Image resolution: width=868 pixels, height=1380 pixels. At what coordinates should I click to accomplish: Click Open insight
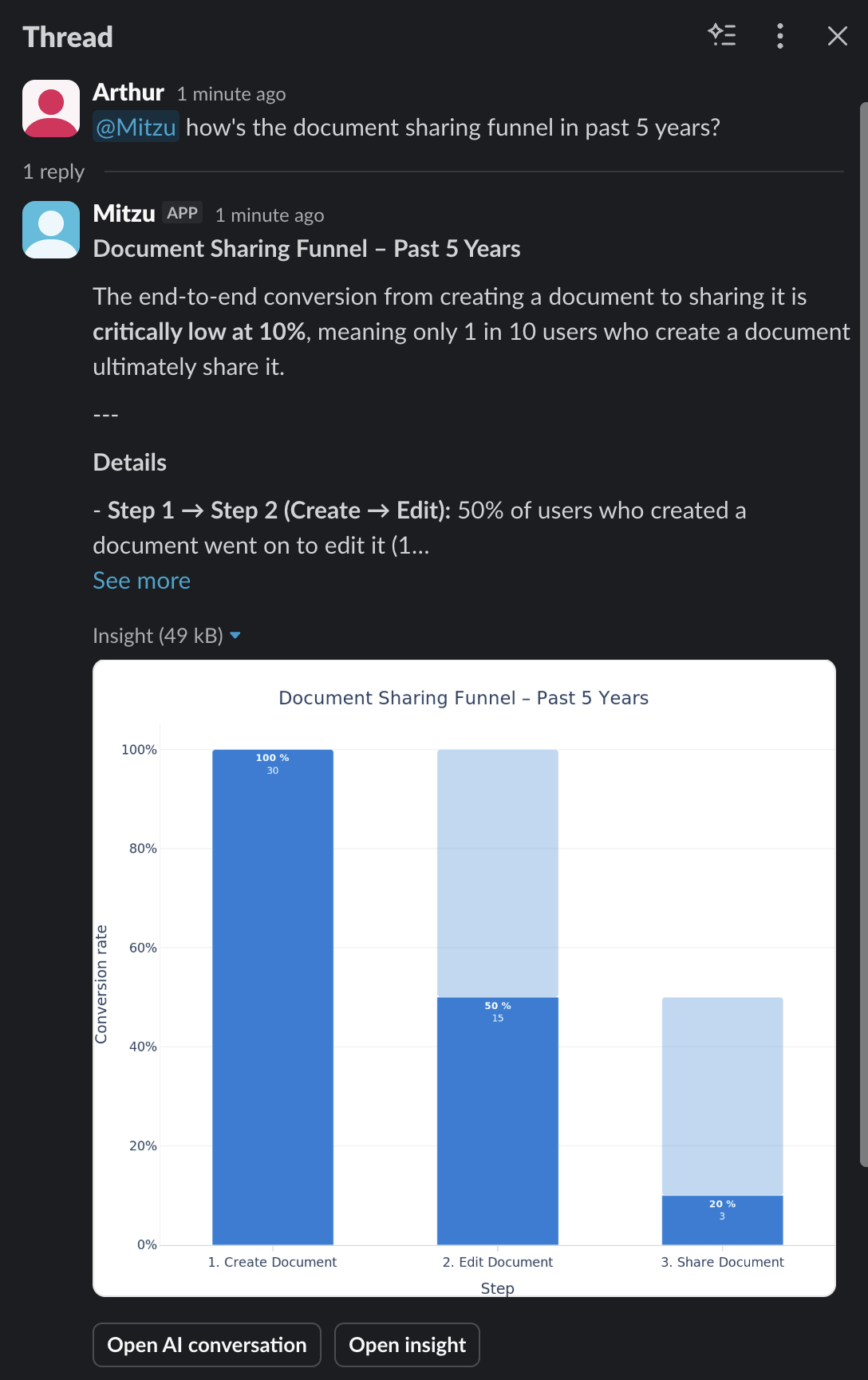407,1345
